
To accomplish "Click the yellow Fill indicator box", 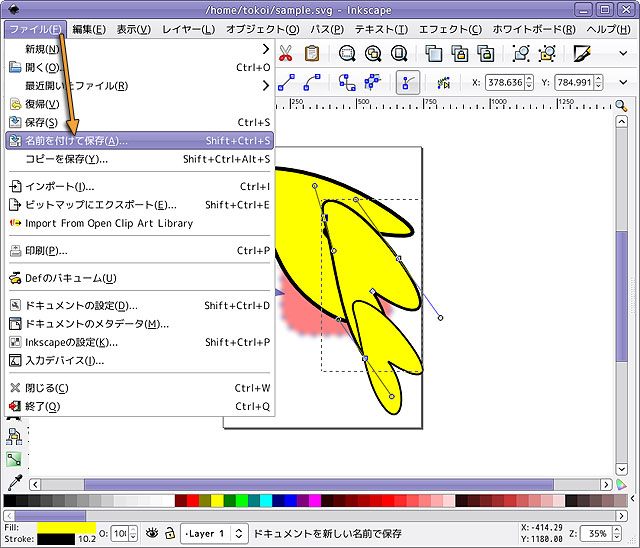I will (x=66, y=527).
